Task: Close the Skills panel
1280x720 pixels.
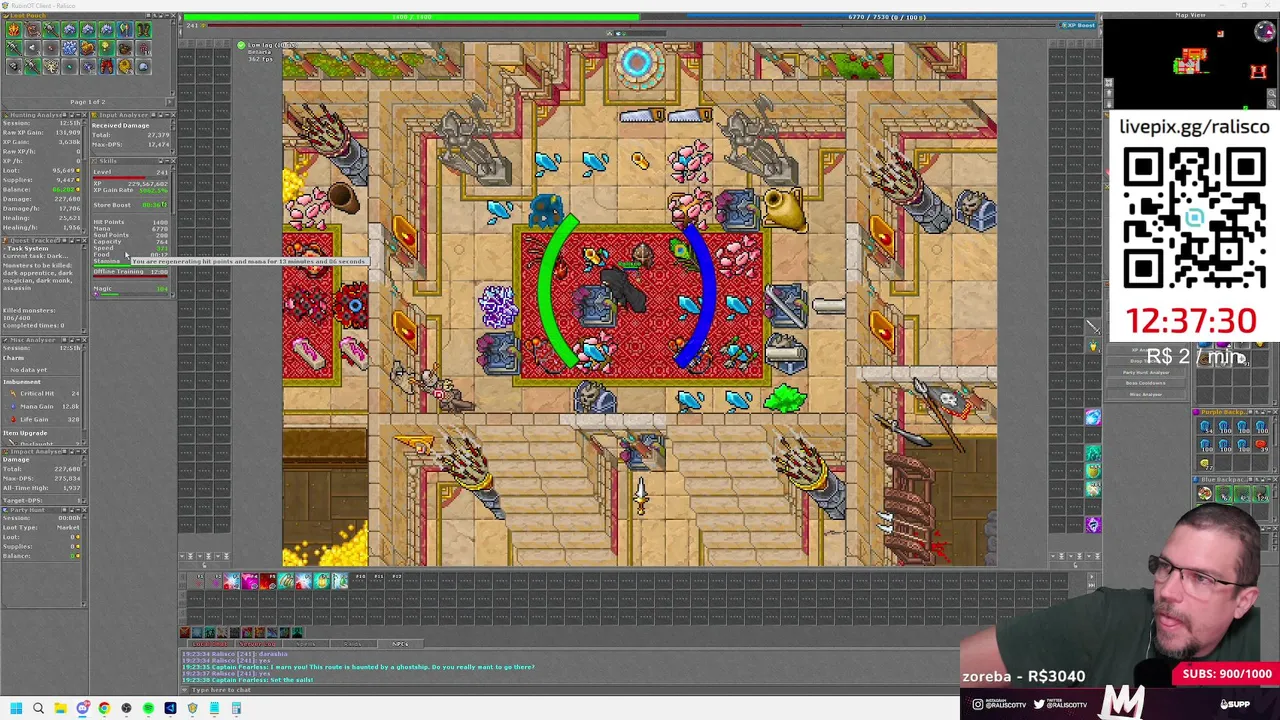Action: 172,161
